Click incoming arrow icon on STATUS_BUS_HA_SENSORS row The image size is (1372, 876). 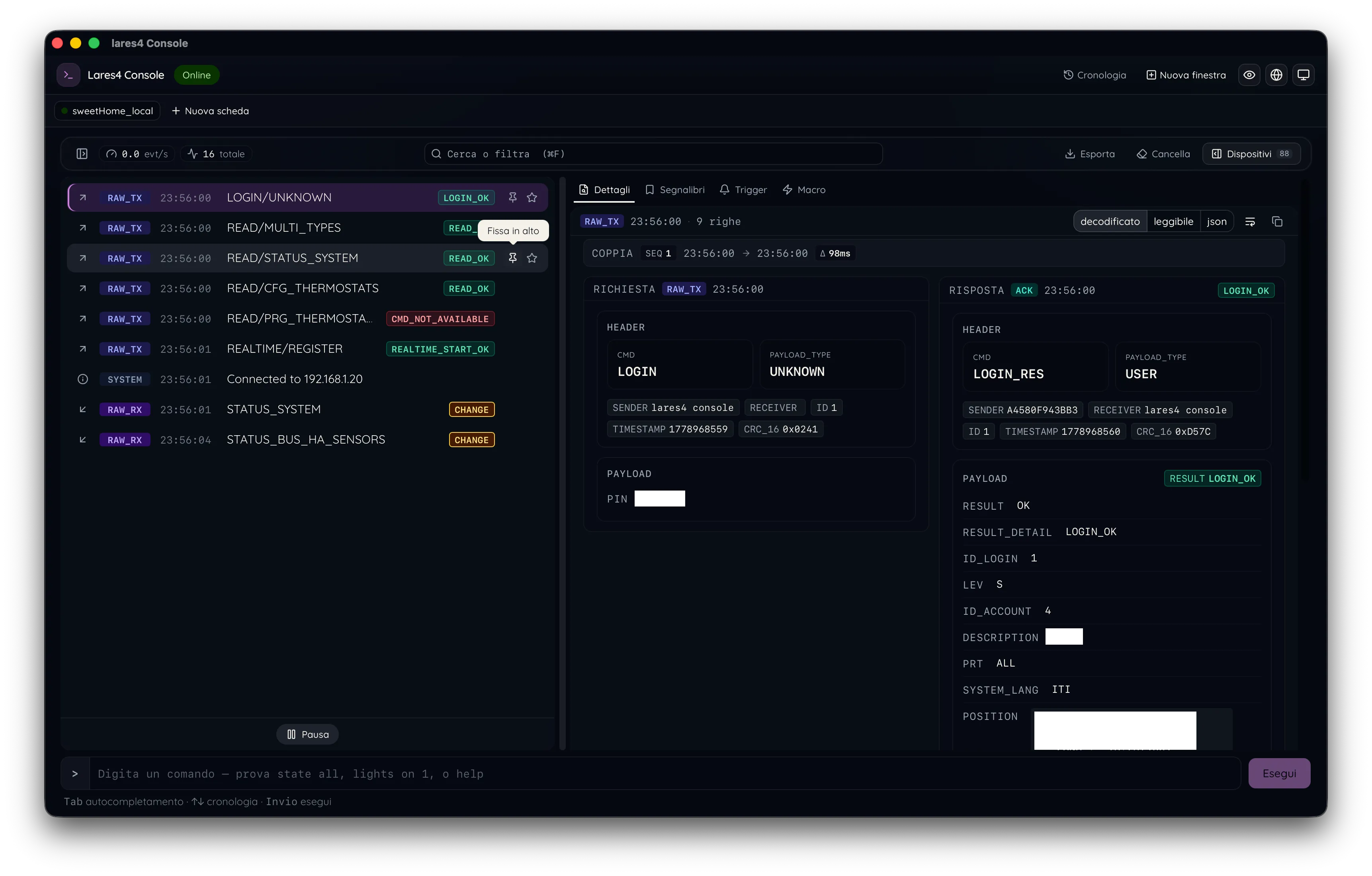[x=83, y=440]
